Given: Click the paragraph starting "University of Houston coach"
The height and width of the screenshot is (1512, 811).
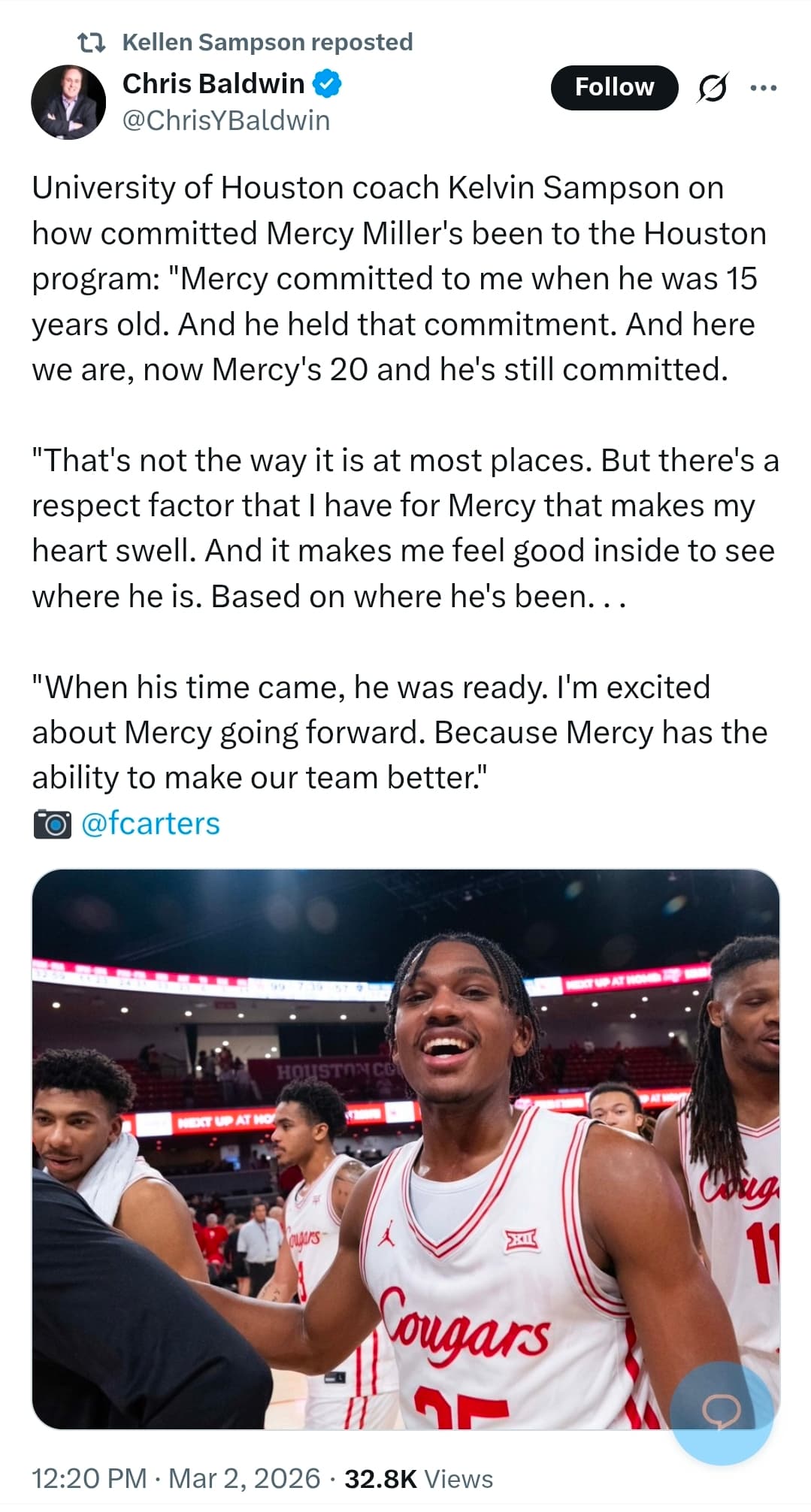Looking at the screenshot, I should (x=398, y=278).
